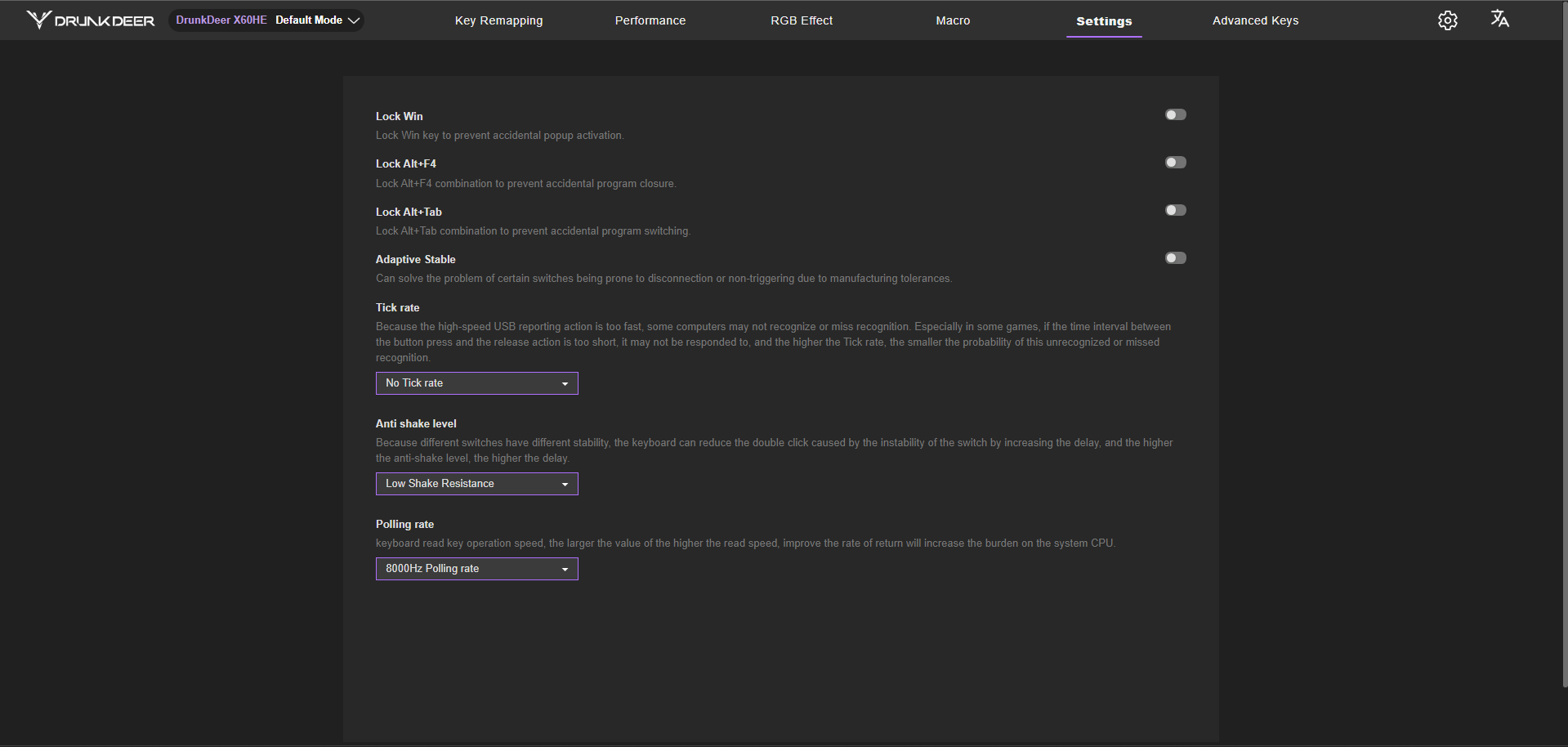Enable the Lock Win toggle
Viewport: 1568px width, 747px height.
(x=1175, y=115)
